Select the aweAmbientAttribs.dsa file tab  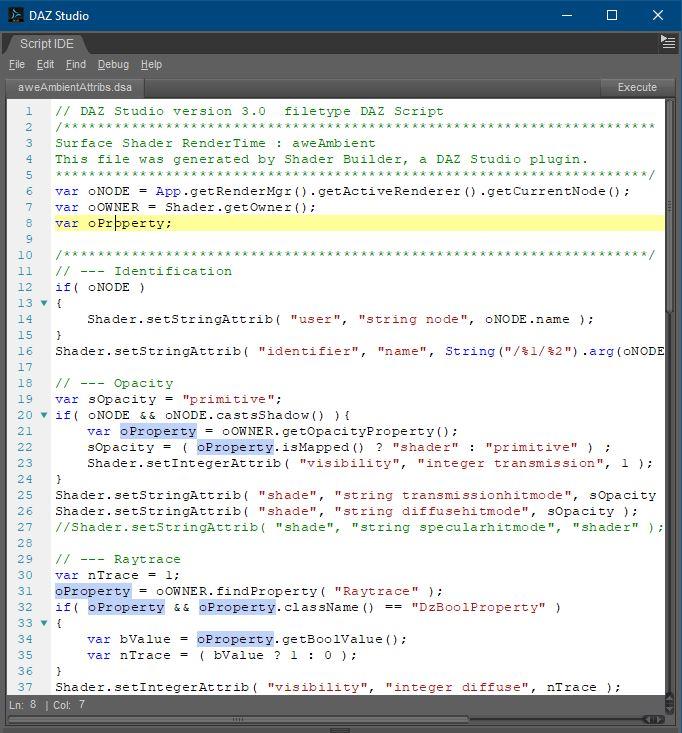(75, 87)
